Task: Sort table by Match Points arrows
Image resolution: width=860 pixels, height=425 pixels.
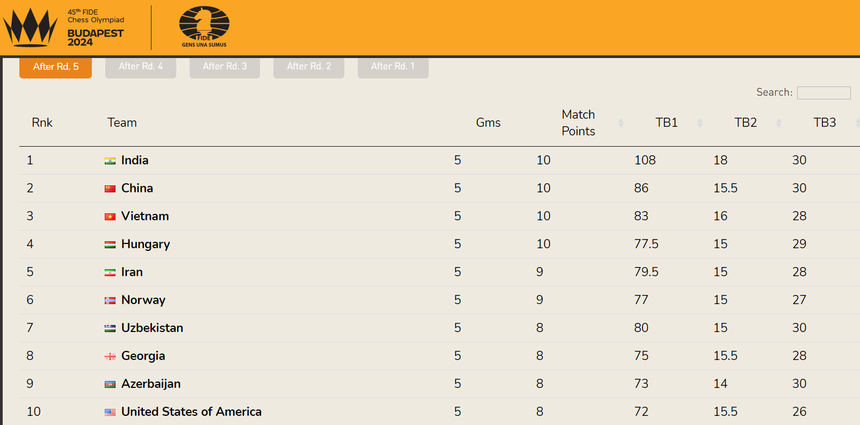Action: (x=620, y=123)
